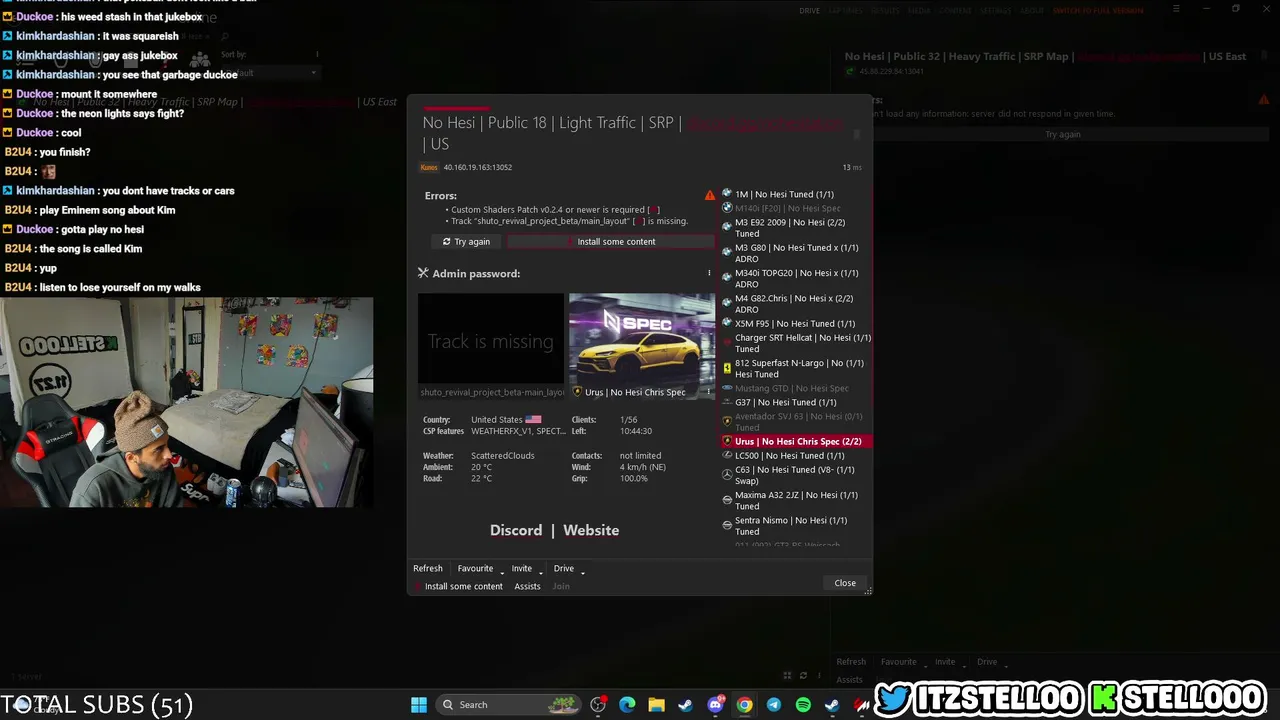The width and height of the screenshot is (1280, 720).
Task: Select the M340i TOPG20 car entry
Action: (x=797, y=278)
